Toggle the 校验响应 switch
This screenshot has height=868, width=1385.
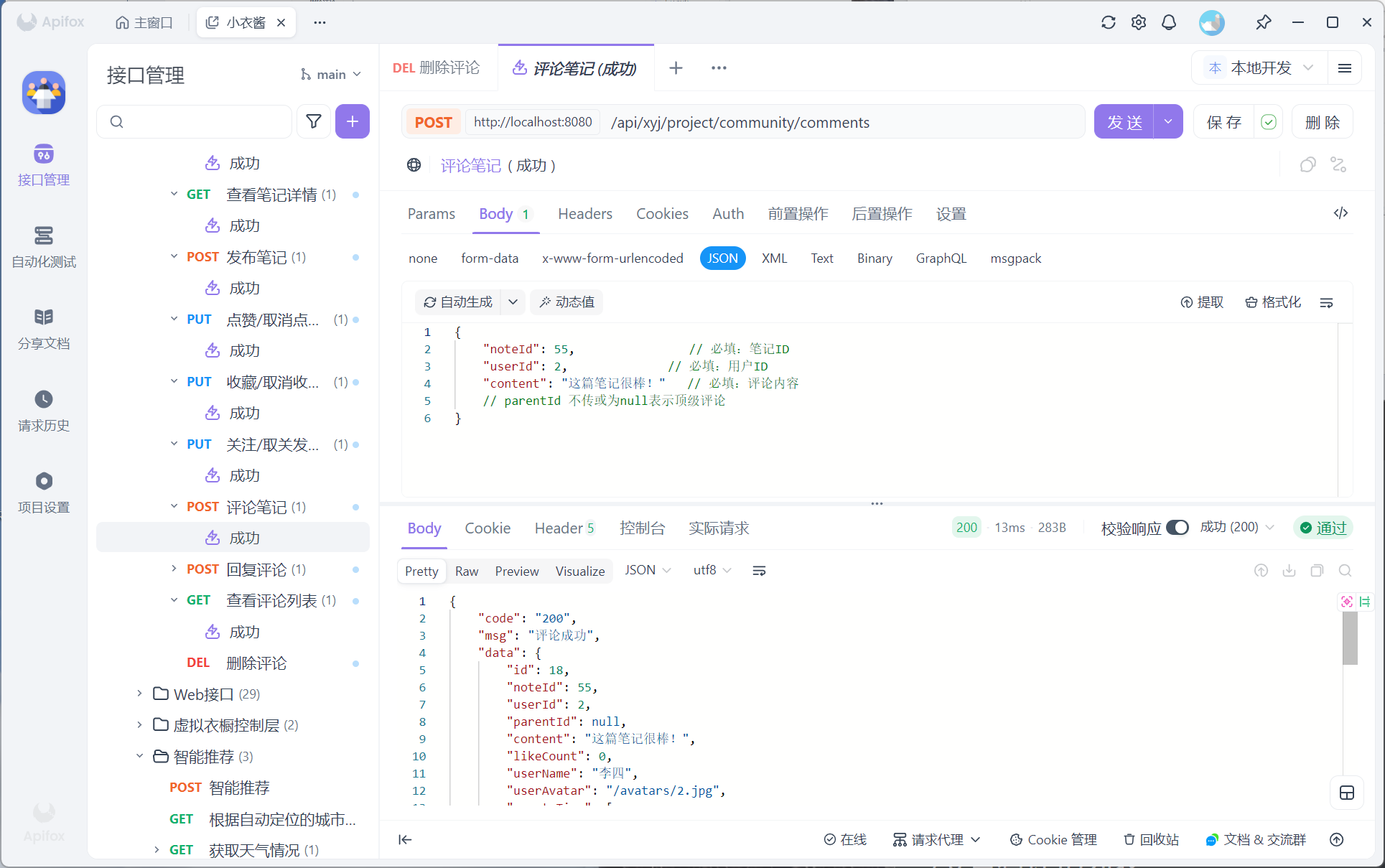1177,528
